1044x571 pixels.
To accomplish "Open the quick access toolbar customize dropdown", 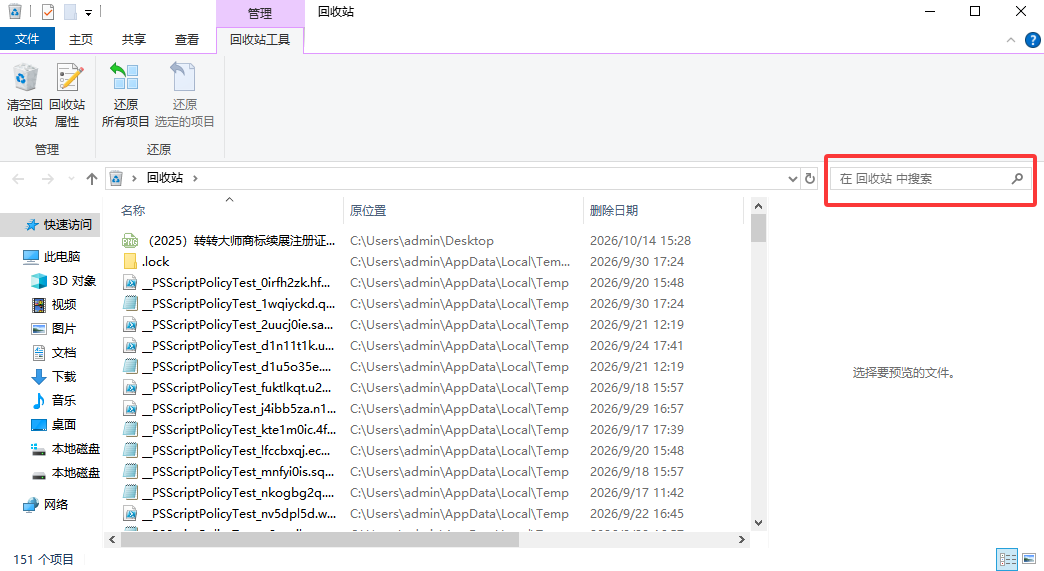I will [88, 13].
